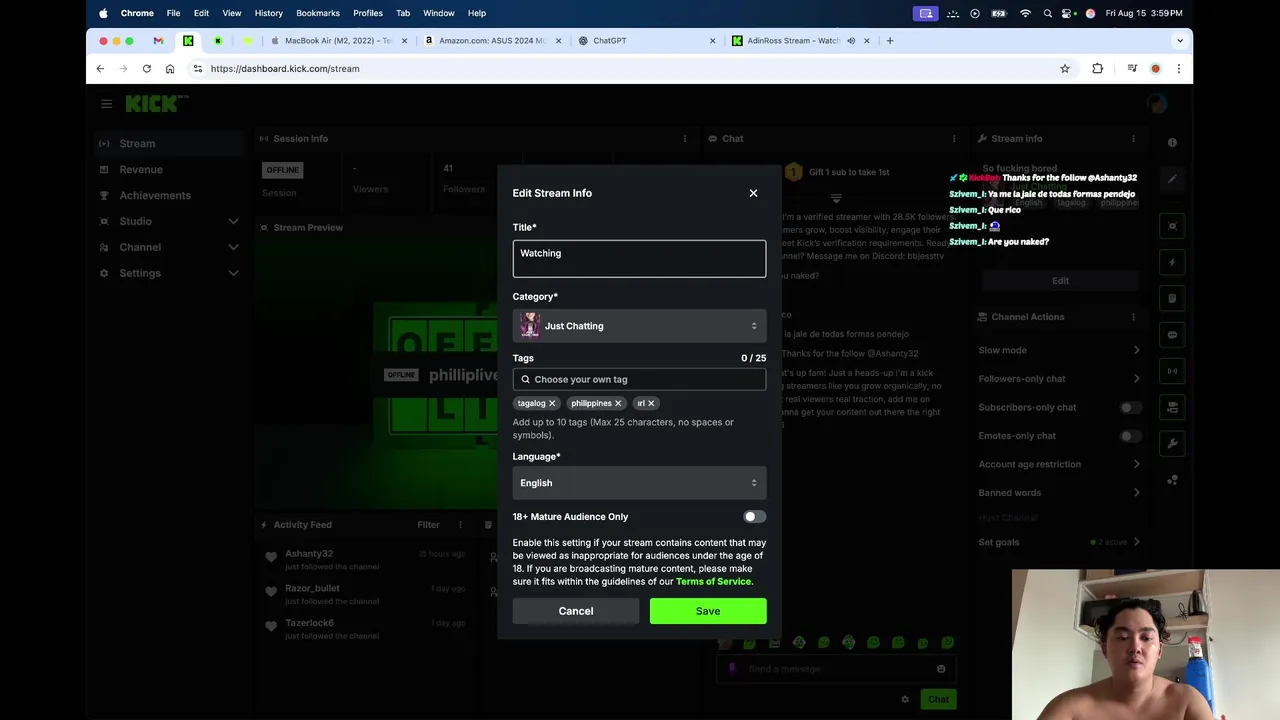1280x720 pixels.
Task: Open emoji picker in chat box
Action: pos(941,669)
